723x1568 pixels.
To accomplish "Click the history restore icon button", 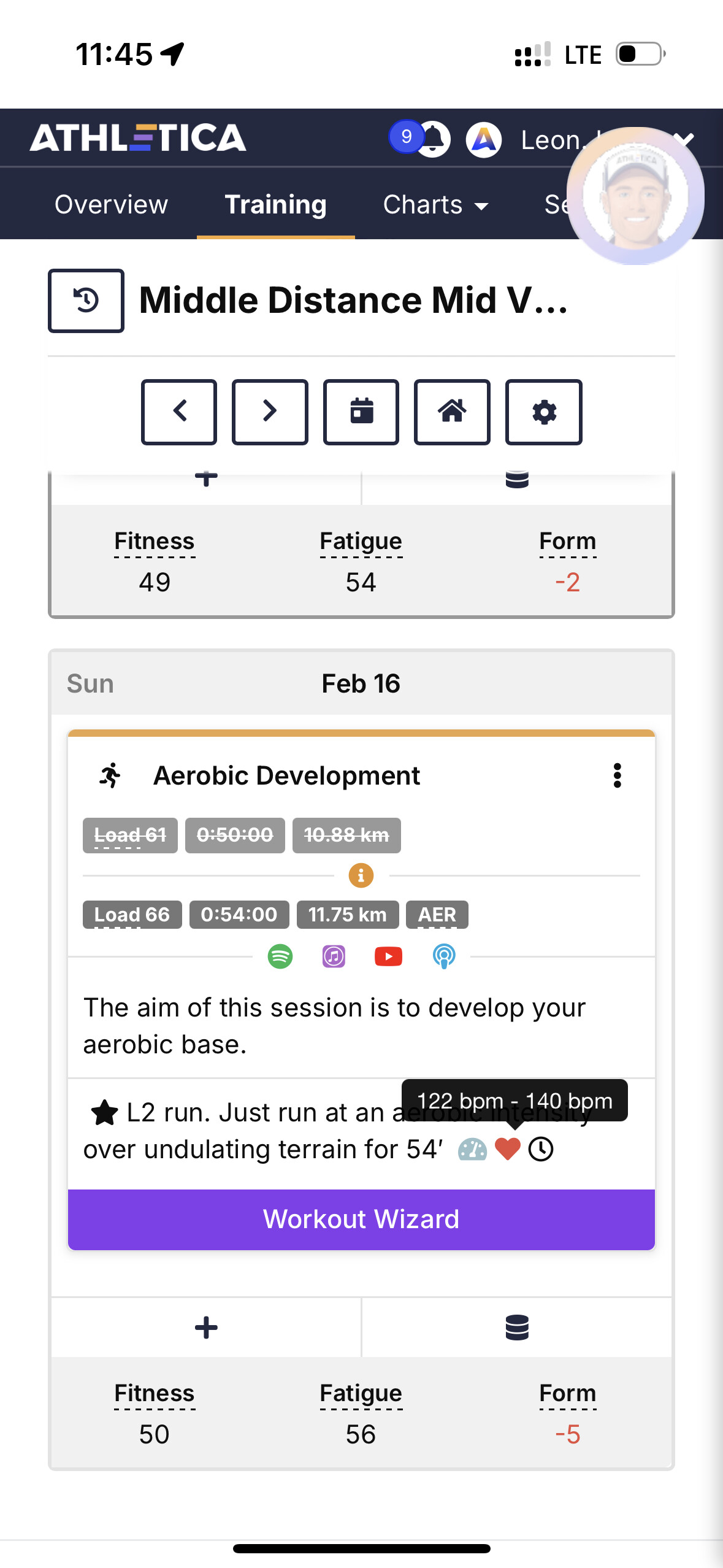I will (x=86, y=301).
